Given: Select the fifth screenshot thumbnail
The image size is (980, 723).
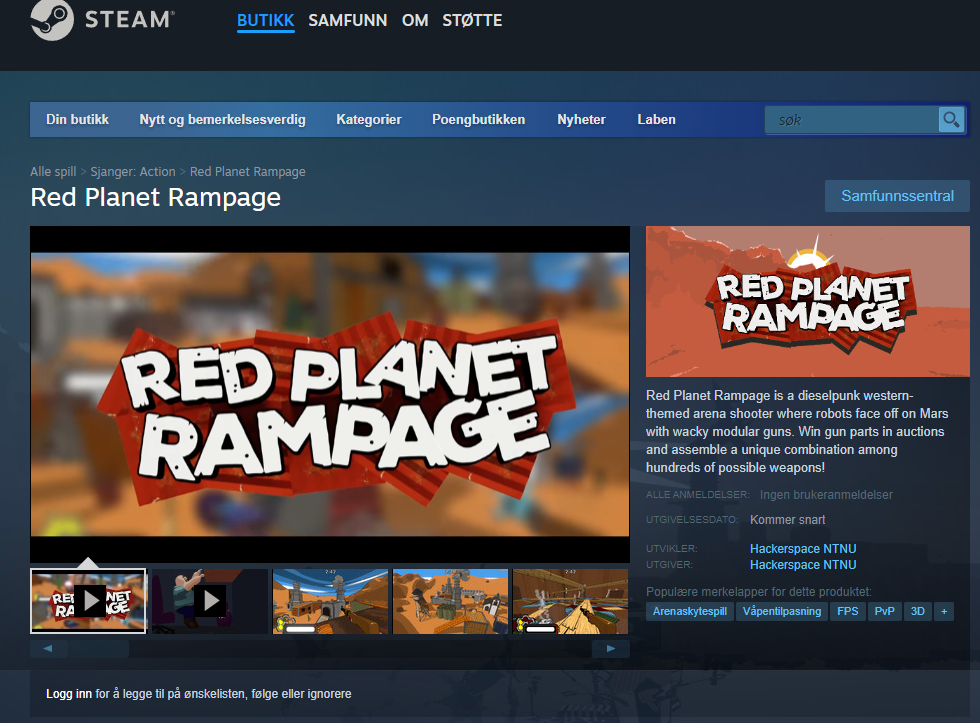Looking at the screenshot, I should pyautogui.click(x=571, y=601).
